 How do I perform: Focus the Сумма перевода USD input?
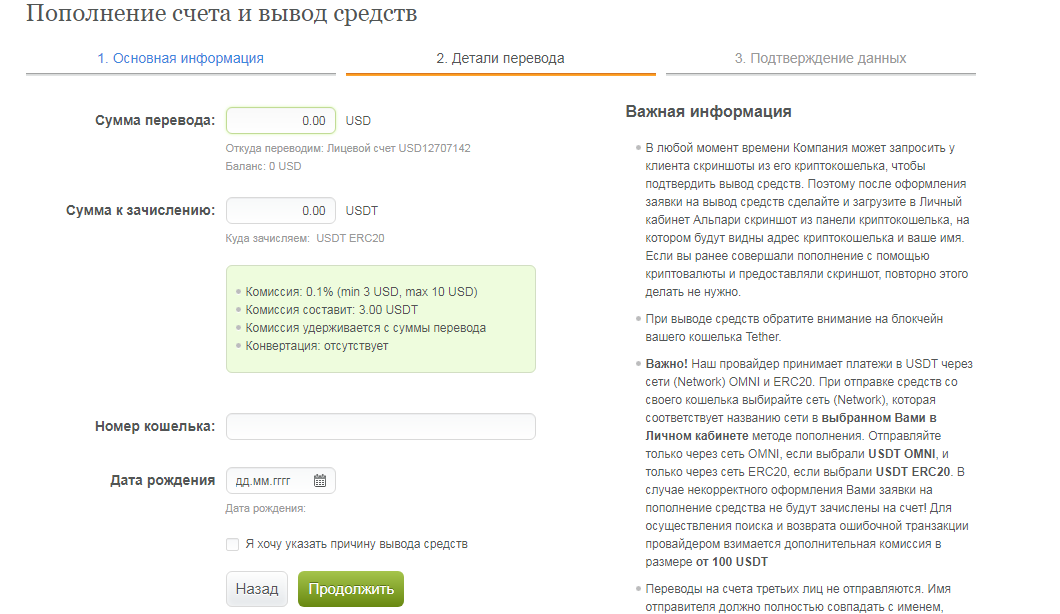coord(281,120)
